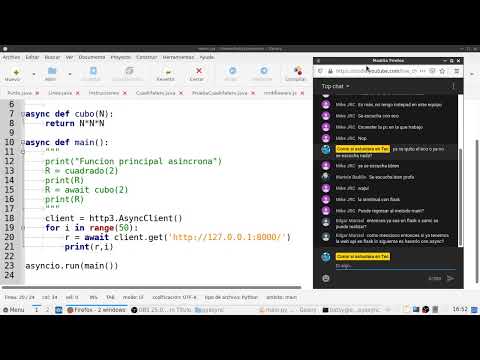Click the yellow highlighted author name in chat list

pos(363,149)
